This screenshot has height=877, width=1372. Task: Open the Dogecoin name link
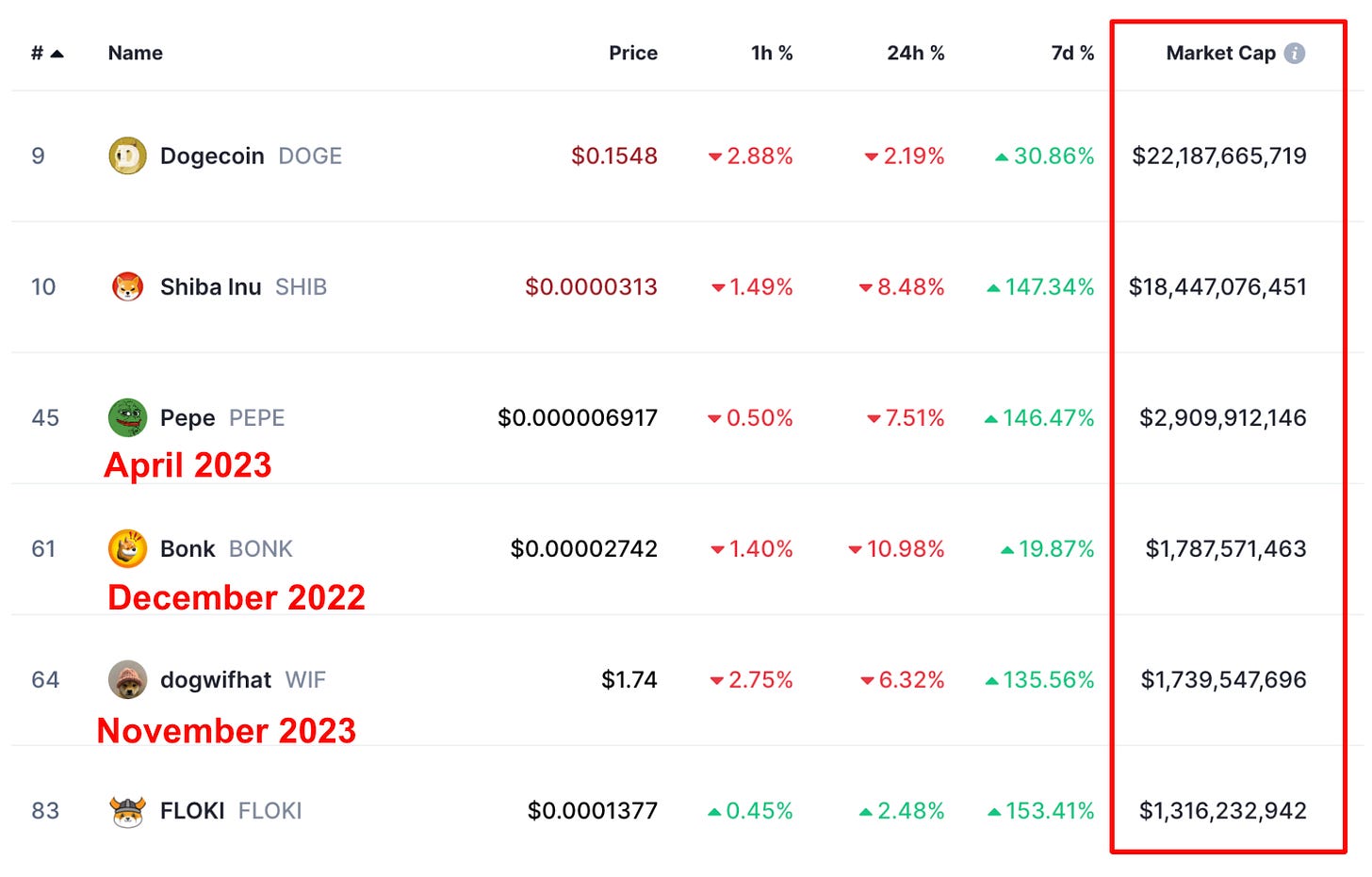tap(212, 156)
